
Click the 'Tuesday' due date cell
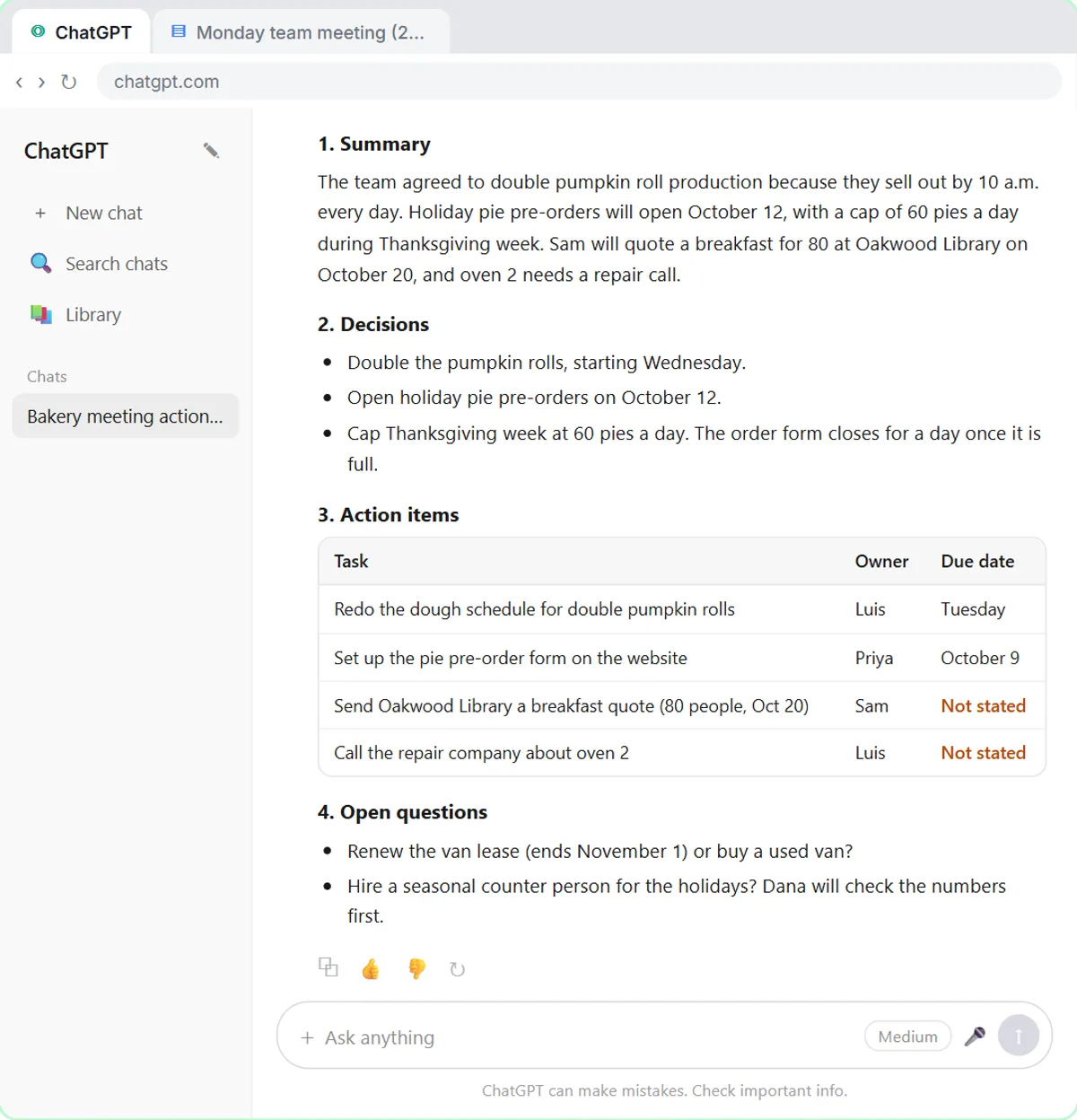coord(973,610)
